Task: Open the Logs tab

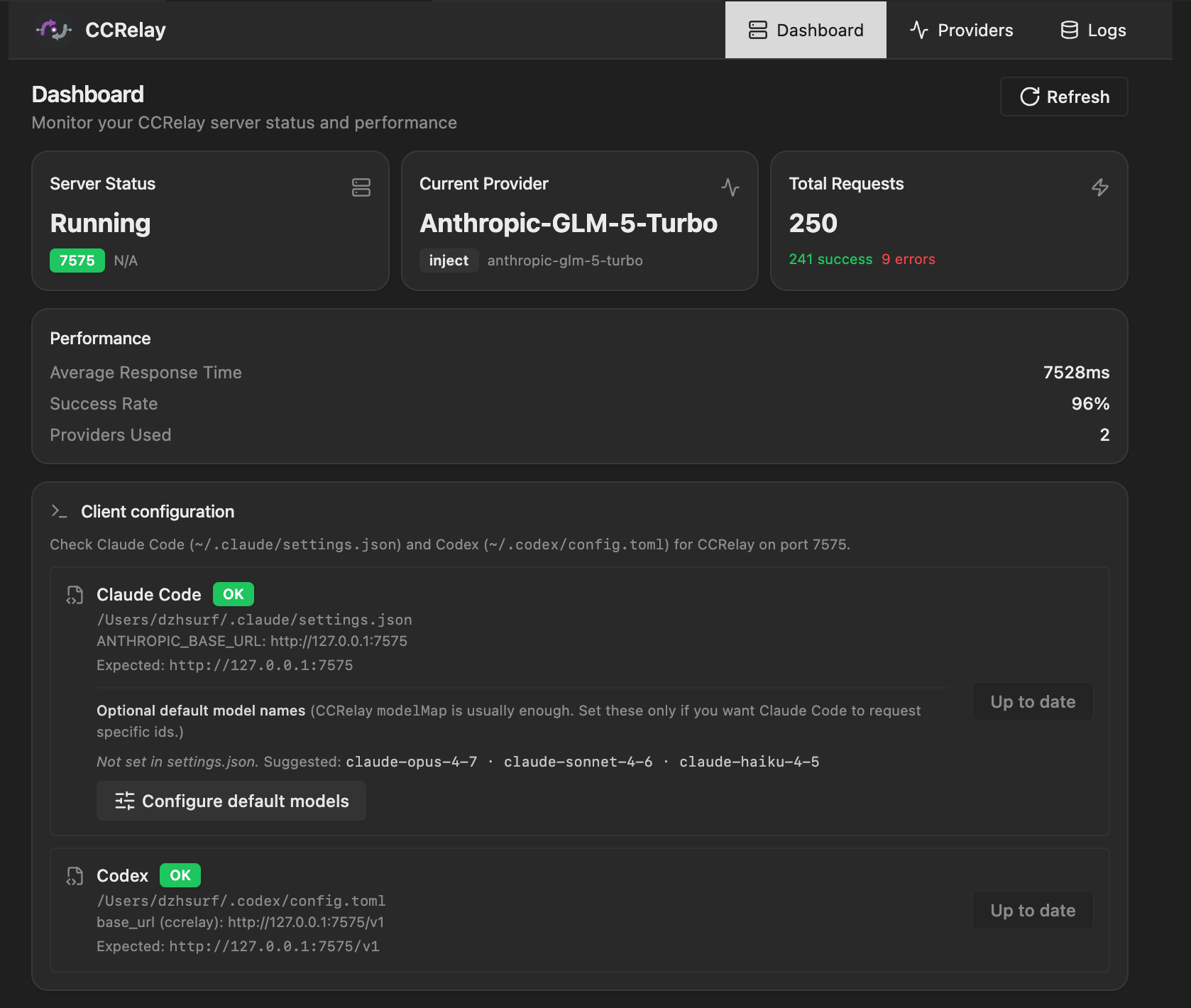Action: pos(1093,30)
